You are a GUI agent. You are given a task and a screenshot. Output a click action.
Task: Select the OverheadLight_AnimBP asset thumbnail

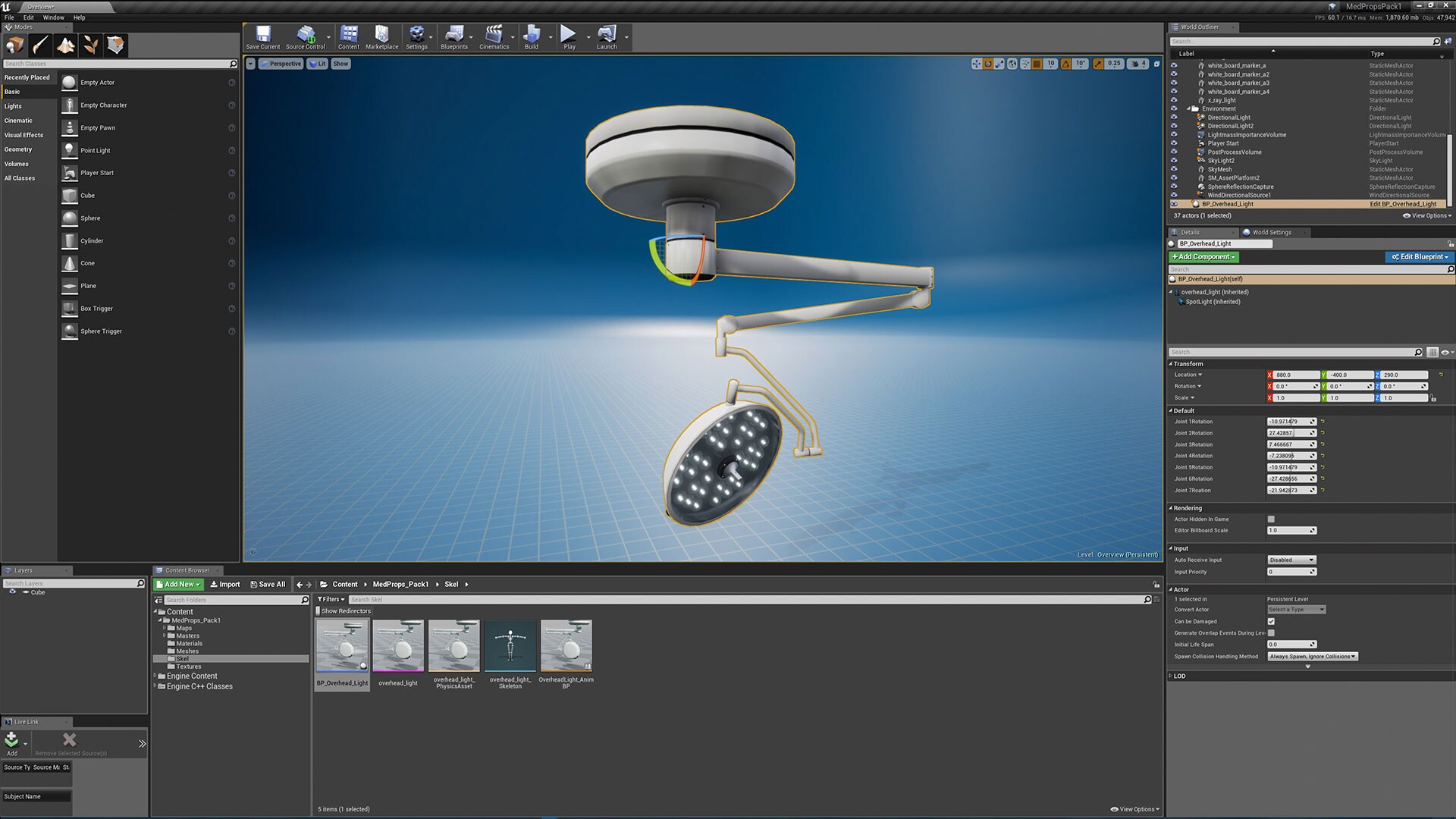click(566, 646)
